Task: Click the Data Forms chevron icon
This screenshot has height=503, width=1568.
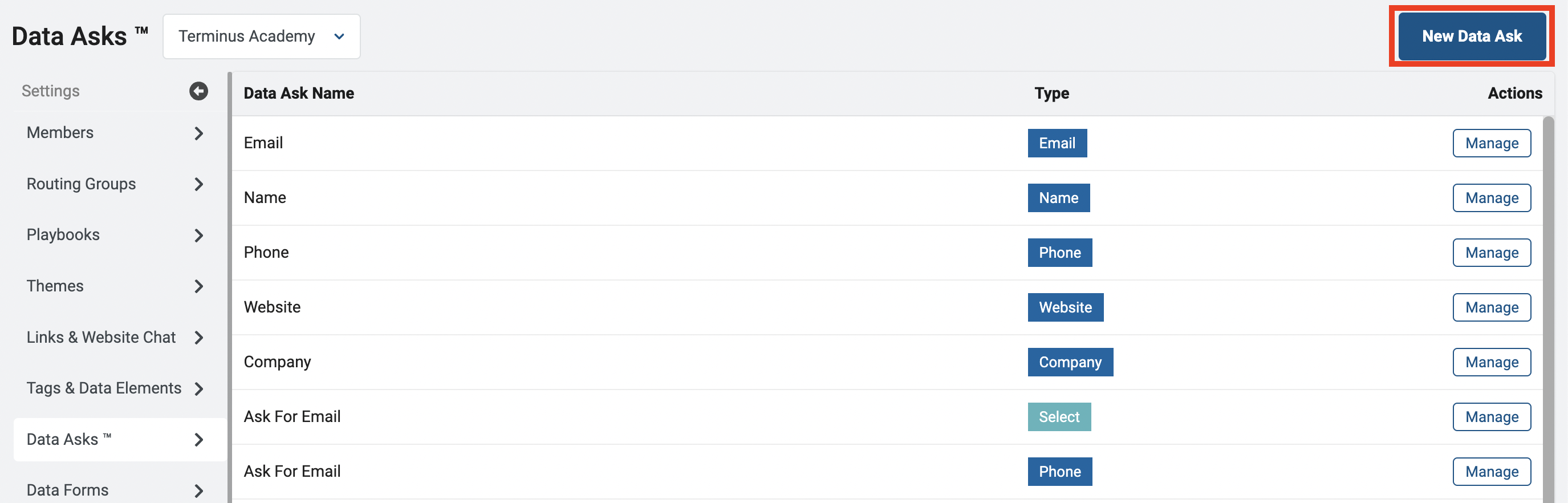Action: tap(198, 490)
